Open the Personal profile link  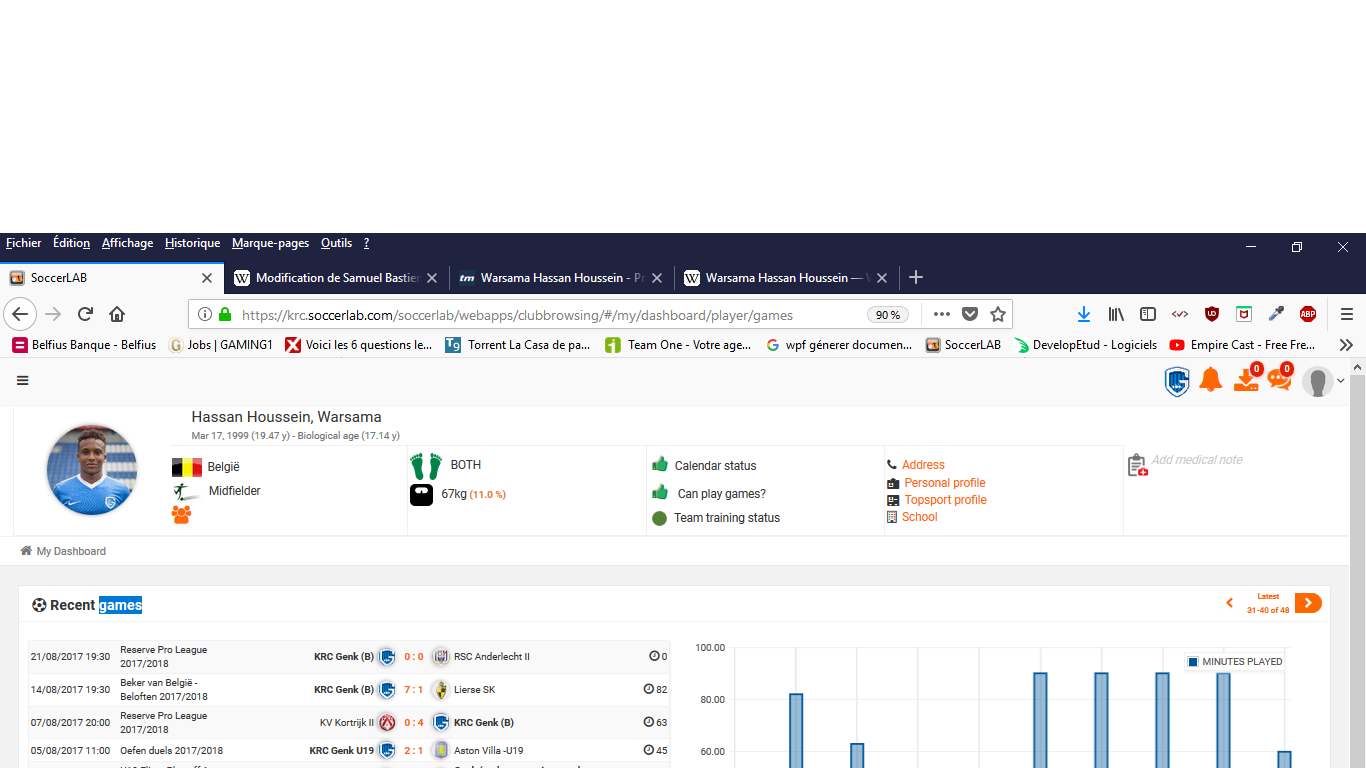click(x=945, y=483)
